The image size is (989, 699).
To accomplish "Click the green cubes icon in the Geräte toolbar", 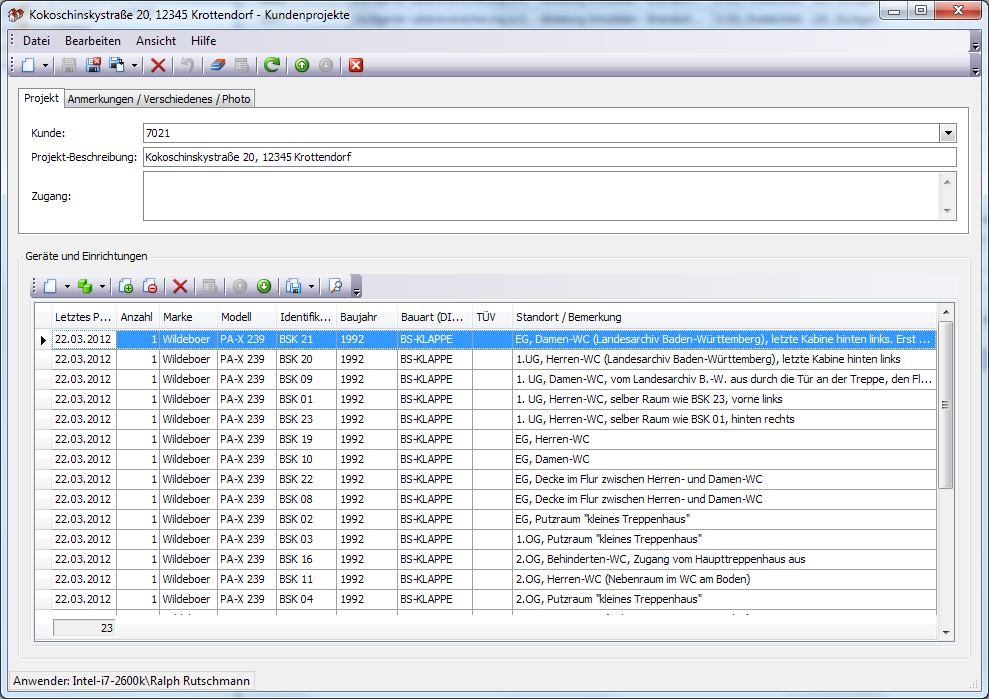I will click(x=85, y=286).
